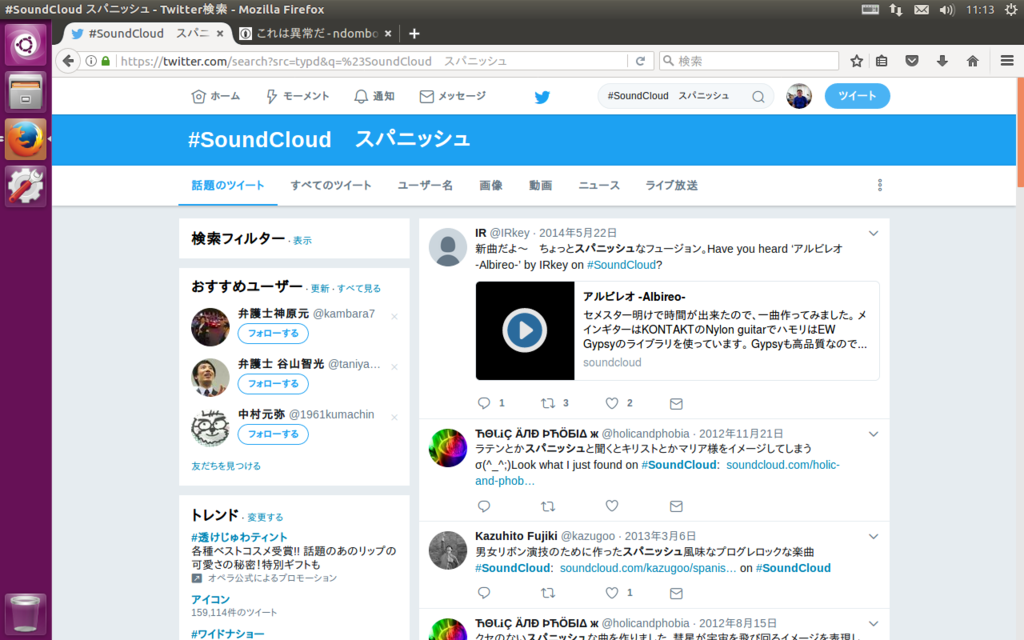The height and width of the screenshot is (640, 1024).
Task: Reply to holicandphobia 2012年11月21日 tweet
Action: 484,505
